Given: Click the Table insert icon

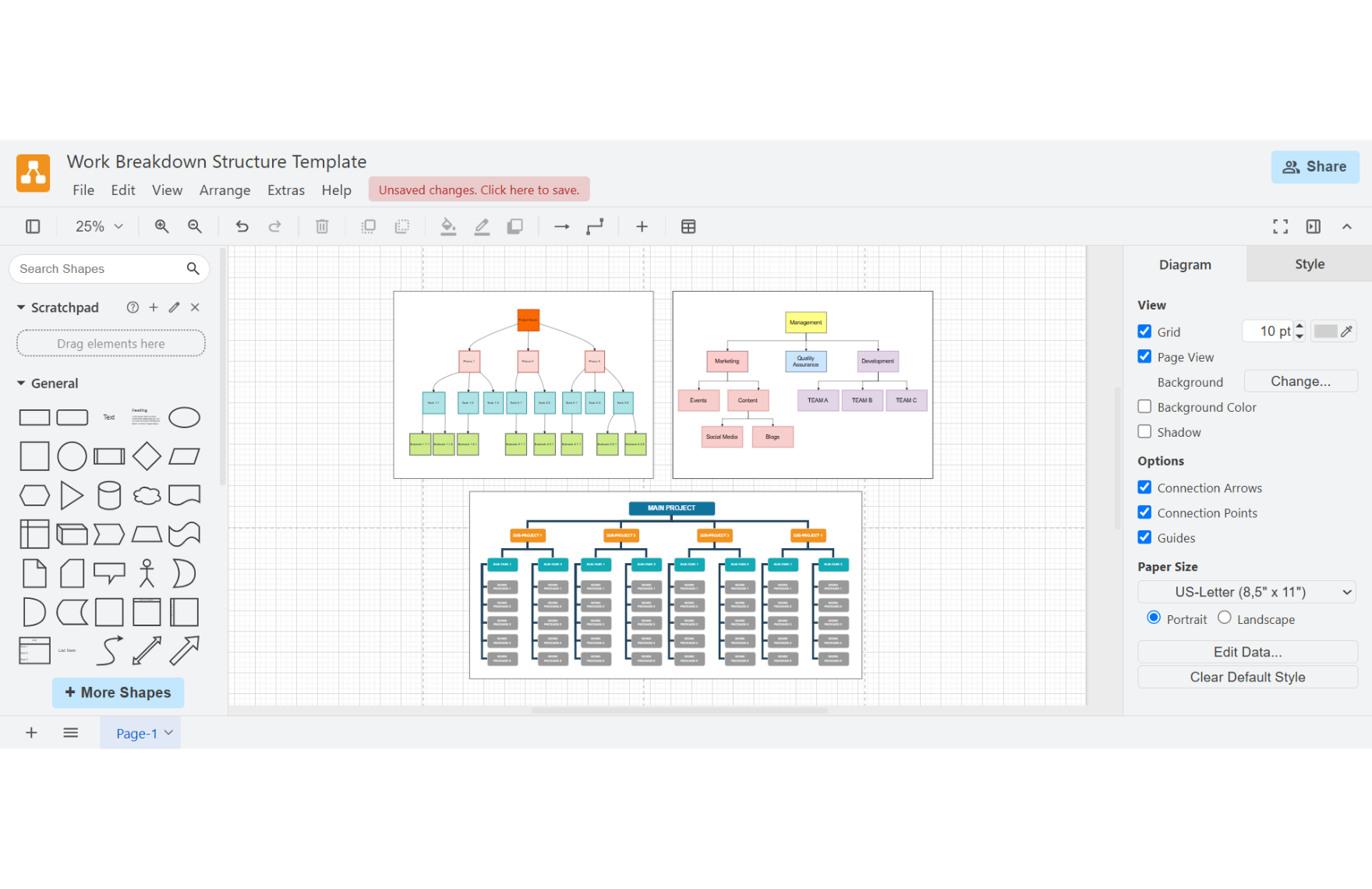Looking at the screenshot, I should coord(688,227).
